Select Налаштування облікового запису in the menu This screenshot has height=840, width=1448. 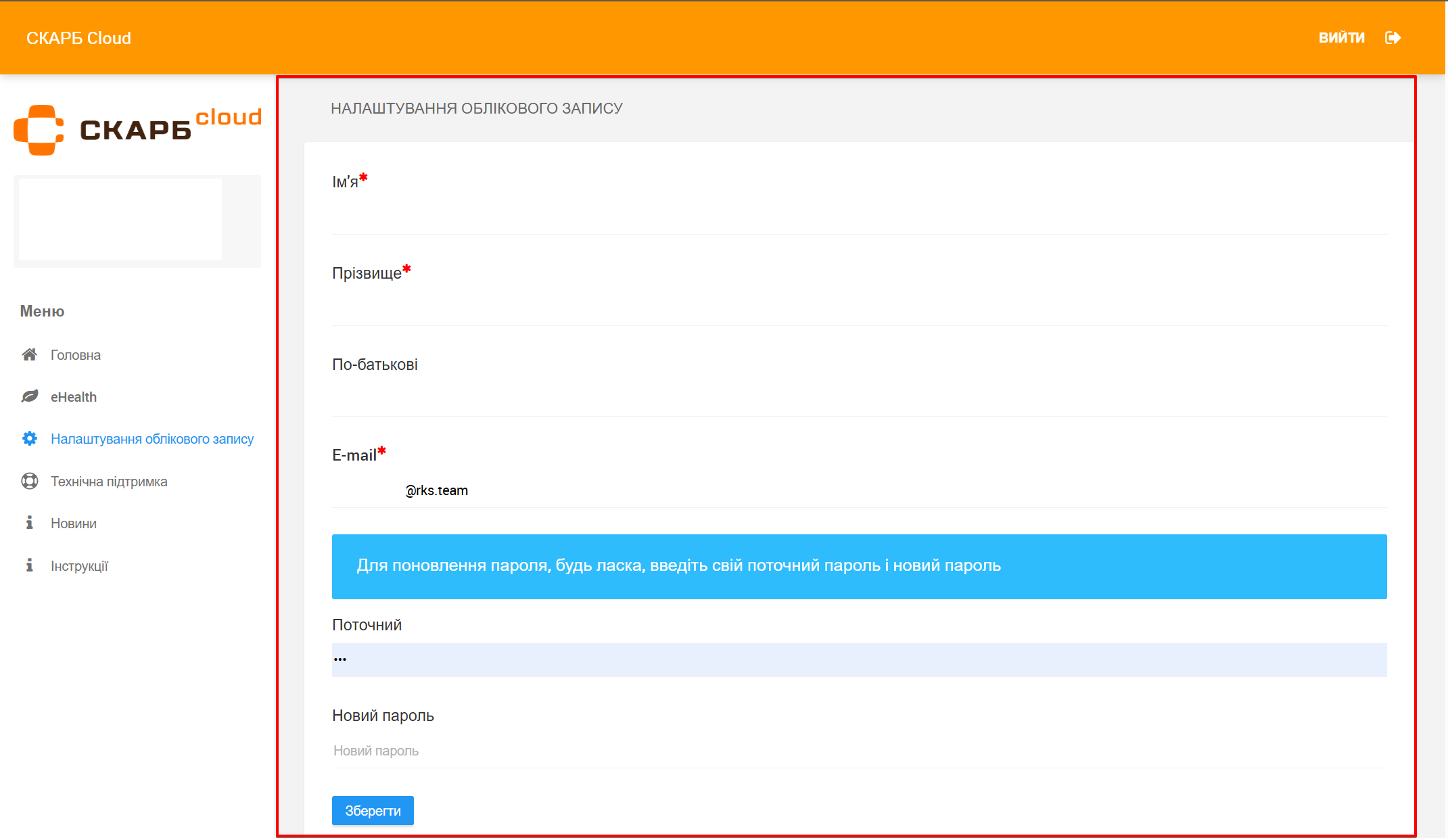coord(152,439)
